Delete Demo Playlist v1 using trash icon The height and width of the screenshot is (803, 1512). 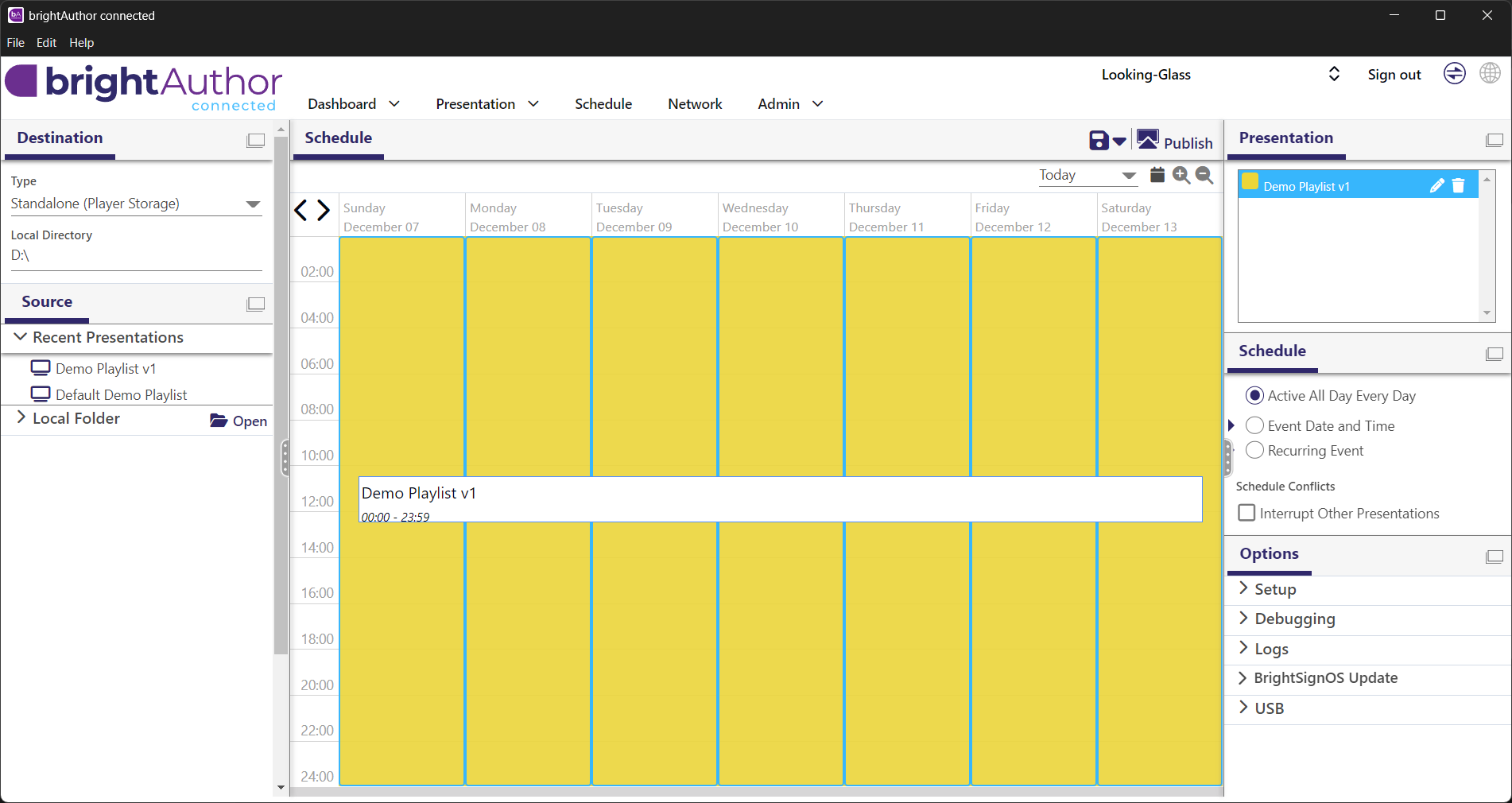pos(1458,186)
